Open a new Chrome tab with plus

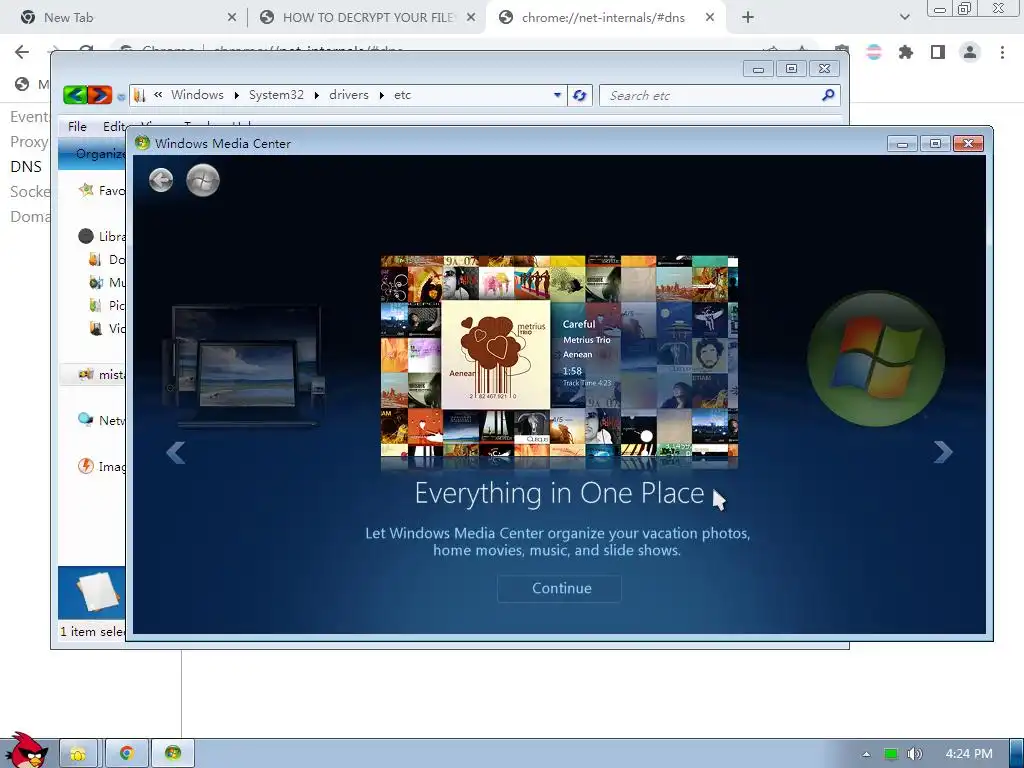[748, 18]
